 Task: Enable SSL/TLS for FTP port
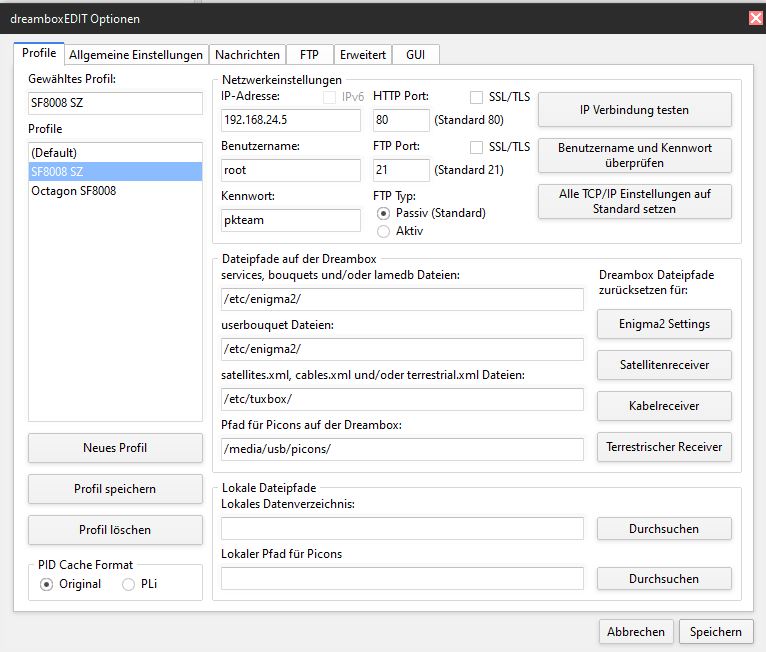point(477,147)
